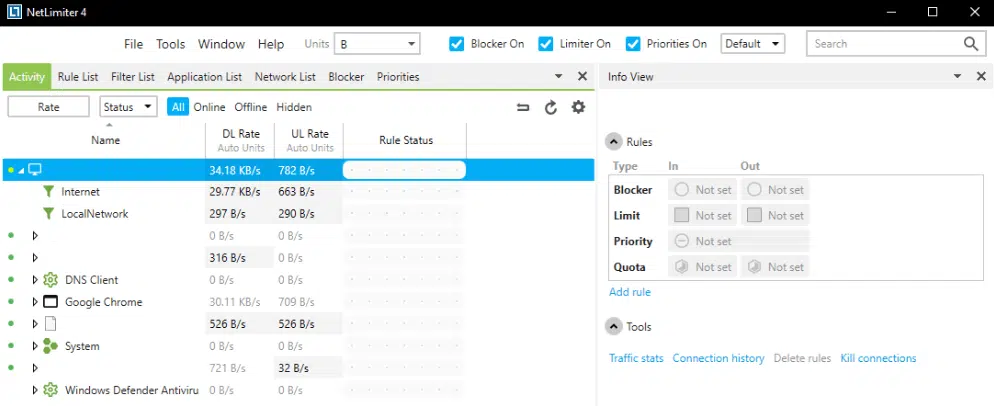Expand the Windows Defender Antivirus row
This screenshot has width=994, height=406.
click(35, 390)
